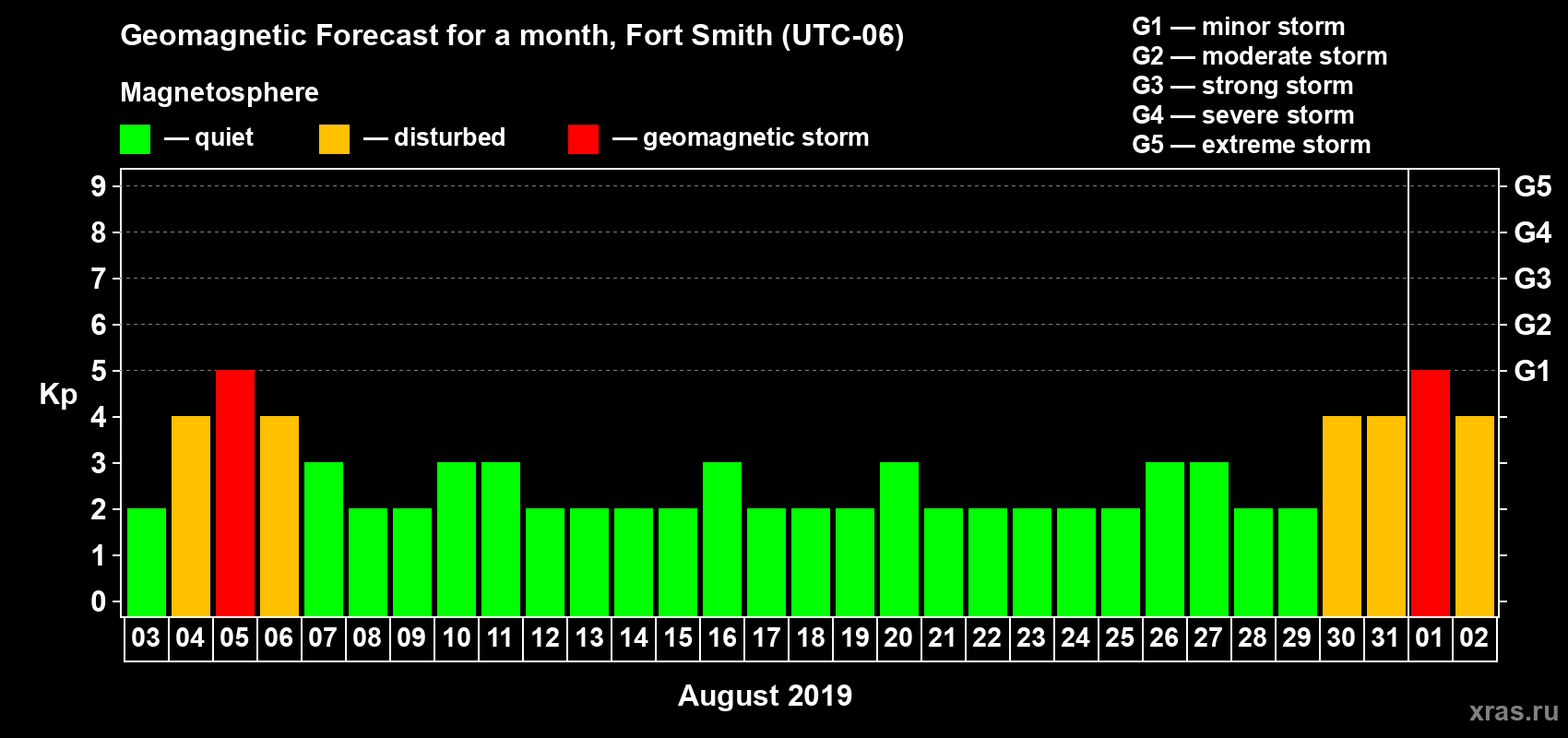Click date label 21 on the x-axis
Screen dimensions: 1568x738
(x=943, y=638)
